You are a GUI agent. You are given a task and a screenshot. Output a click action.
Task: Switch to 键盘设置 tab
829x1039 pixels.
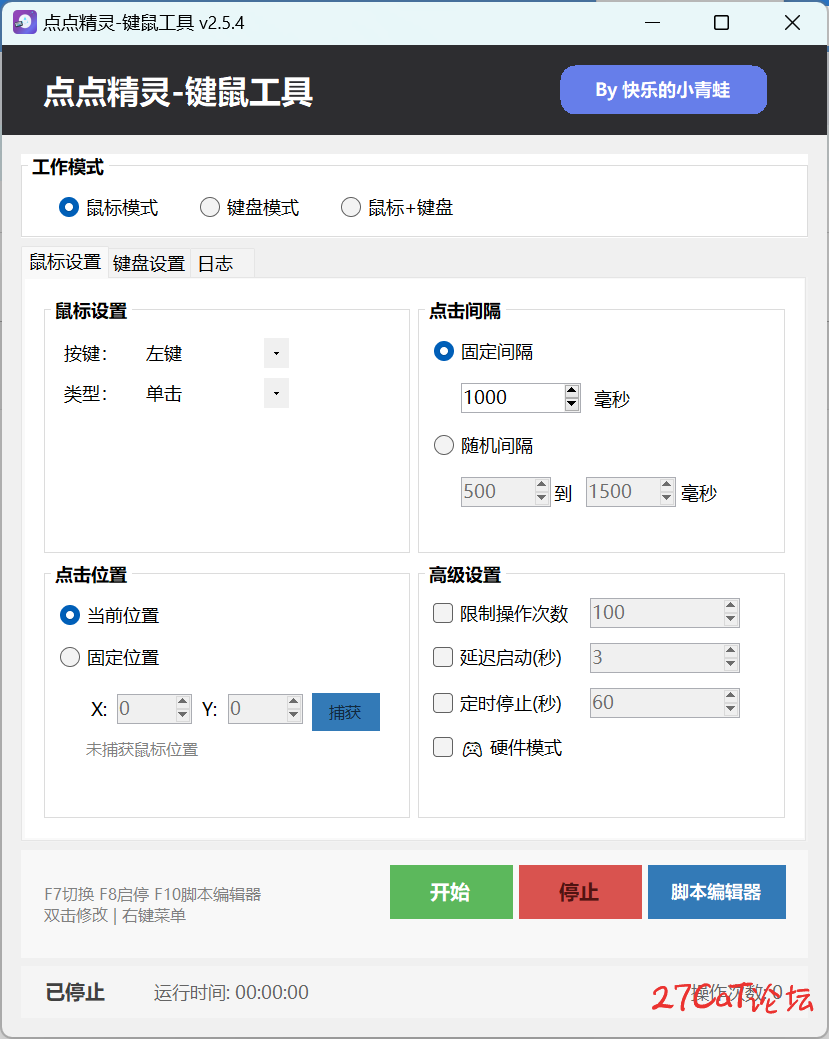[x=149, y=264]
